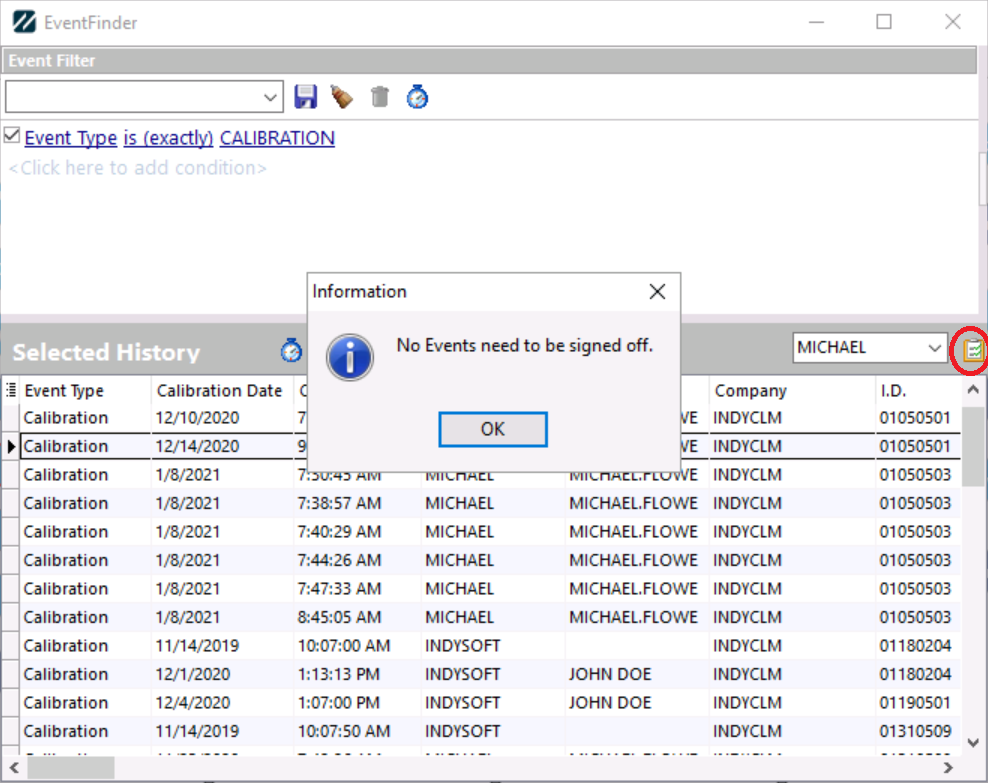The width and height of the screenshot is (988, 783).
Task: Click the clear filter broom icon
Action: click(x=342, y=97)
